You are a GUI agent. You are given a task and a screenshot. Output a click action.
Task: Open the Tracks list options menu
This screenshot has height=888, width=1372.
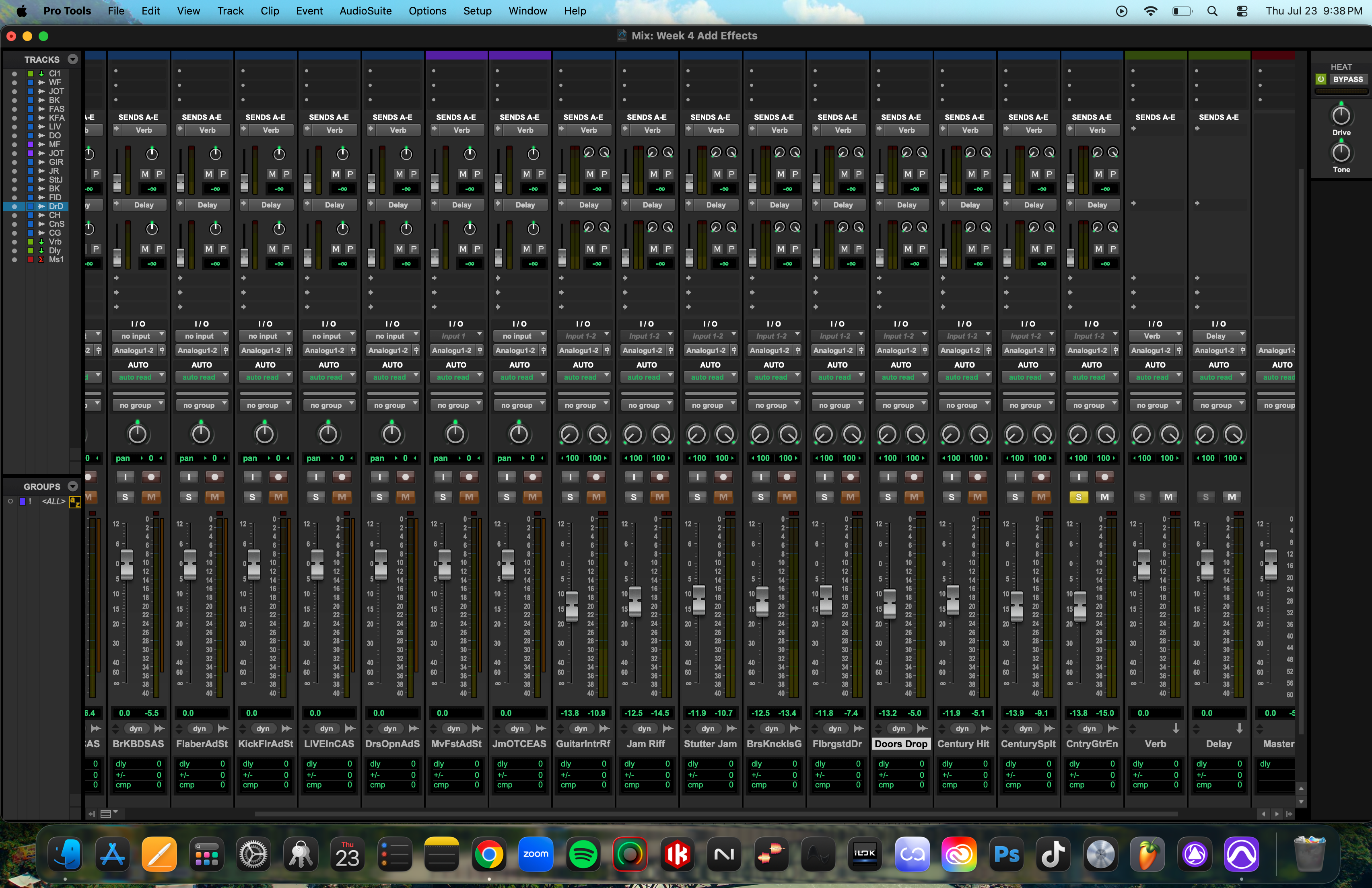pyautogui.click(x=73, y=60)
